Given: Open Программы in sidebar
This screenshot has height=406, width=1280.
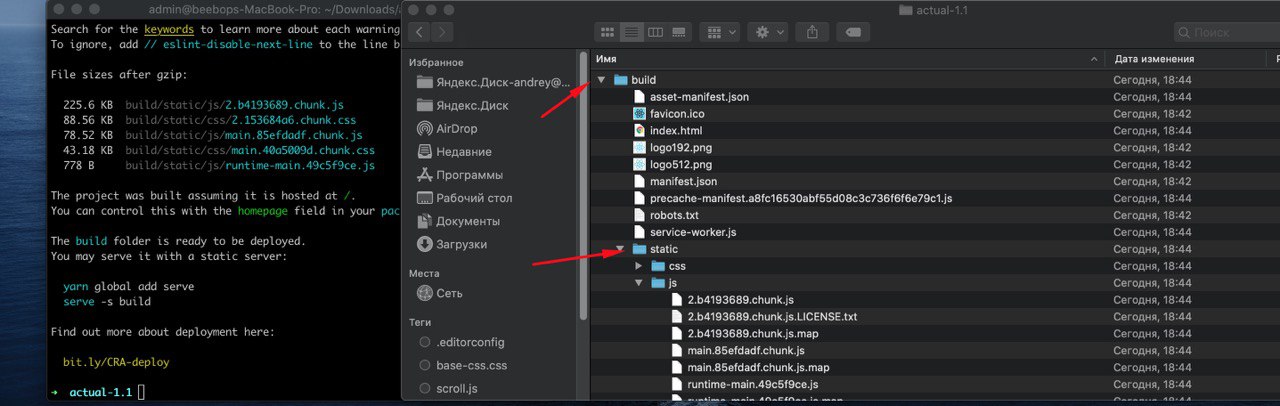Looking at the screenshot, I should pyautogui.click(x=459, y=175).
